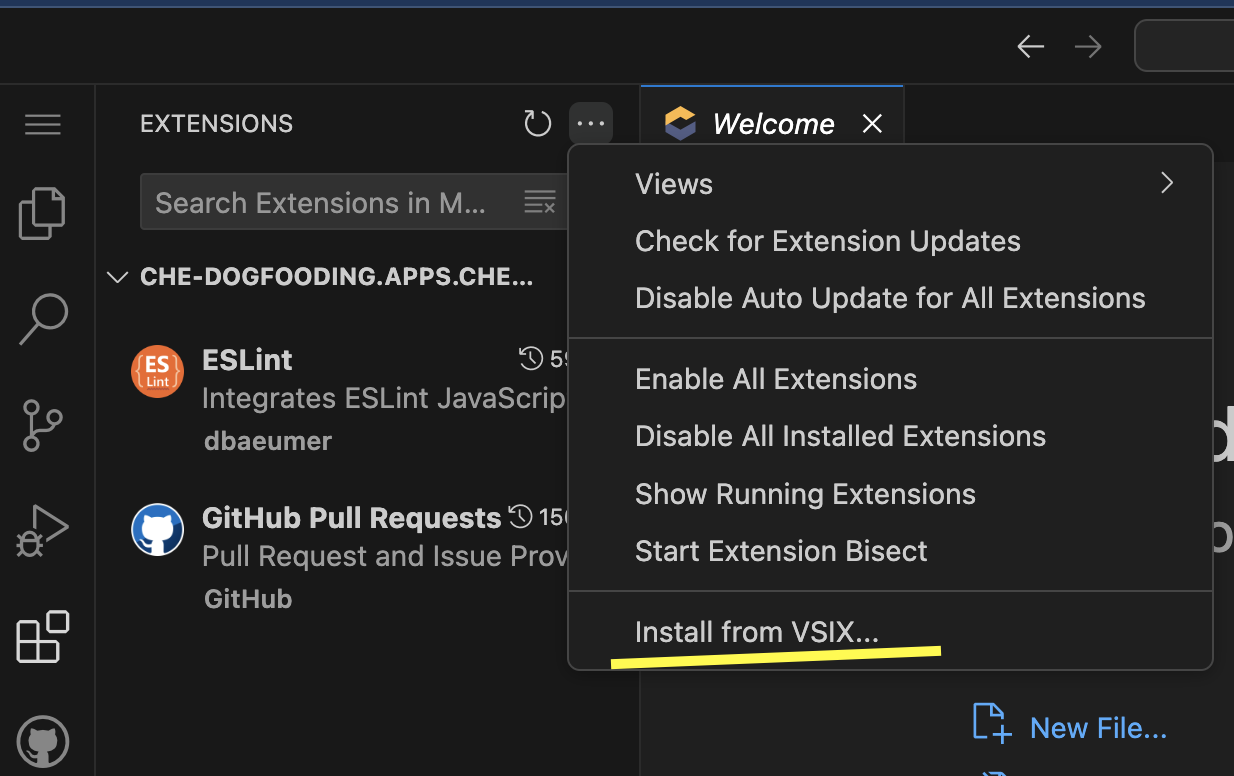Close the Welcome tab
1234x776 pixels.
coord(872,124)
